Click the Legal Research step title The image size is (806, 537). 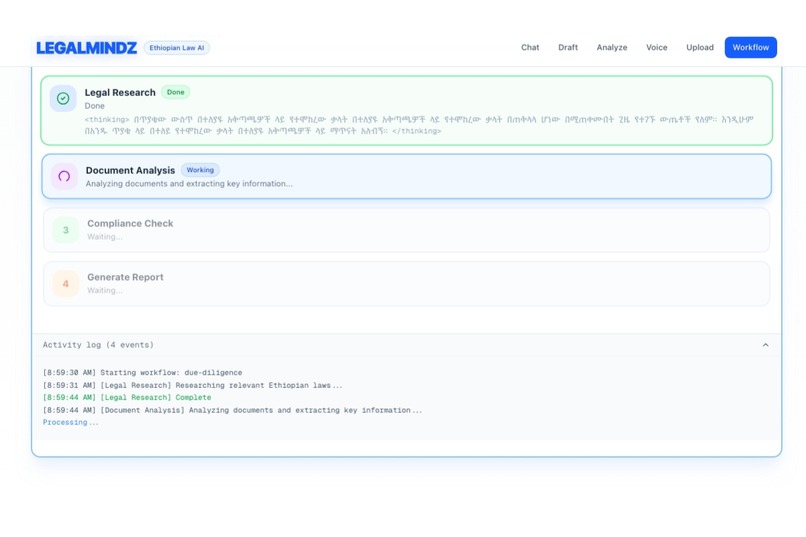[120, 92]
